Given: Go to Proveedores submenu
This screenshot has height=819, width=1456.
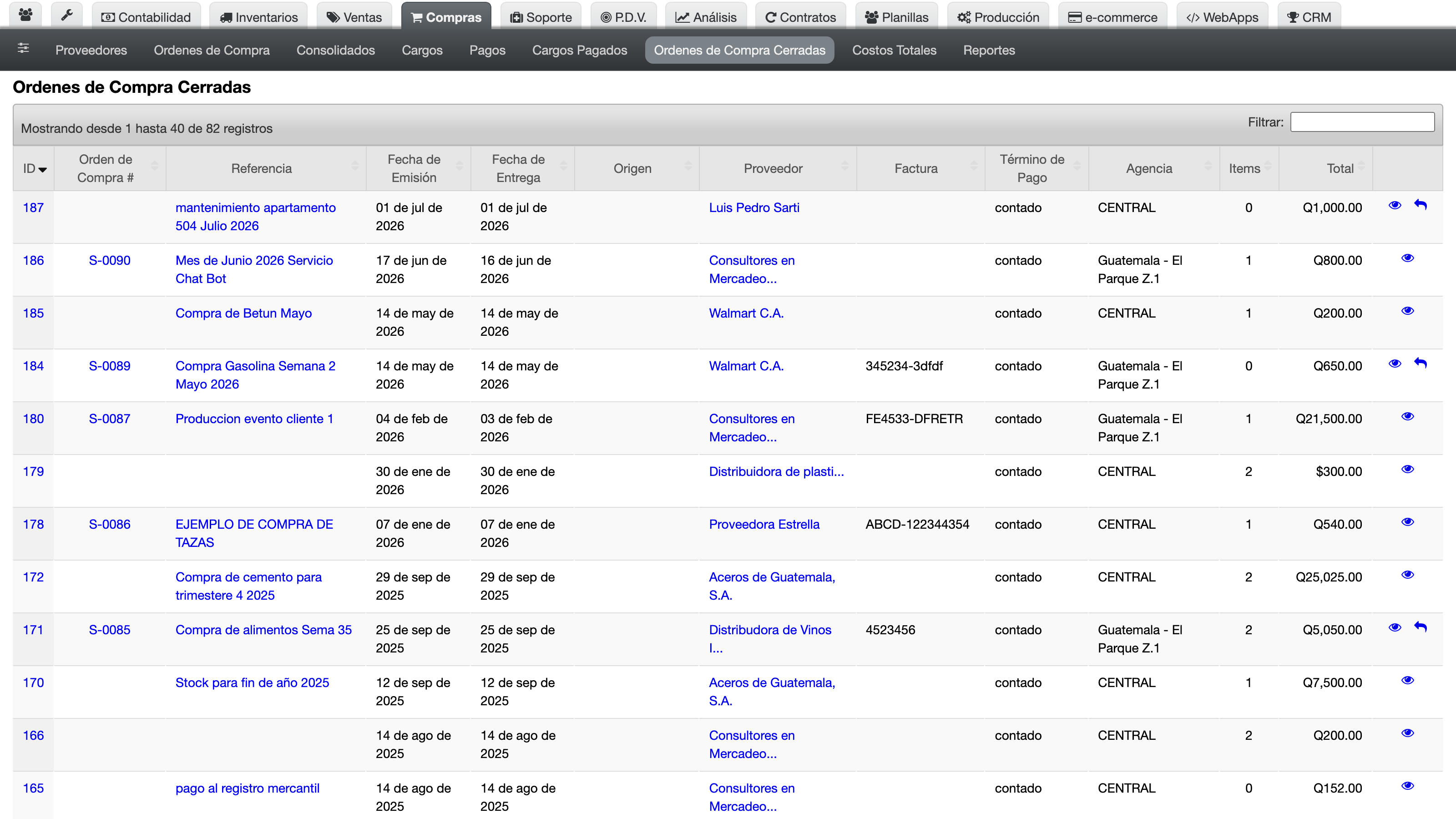Looking at the screenshot, I should point(91,50).
